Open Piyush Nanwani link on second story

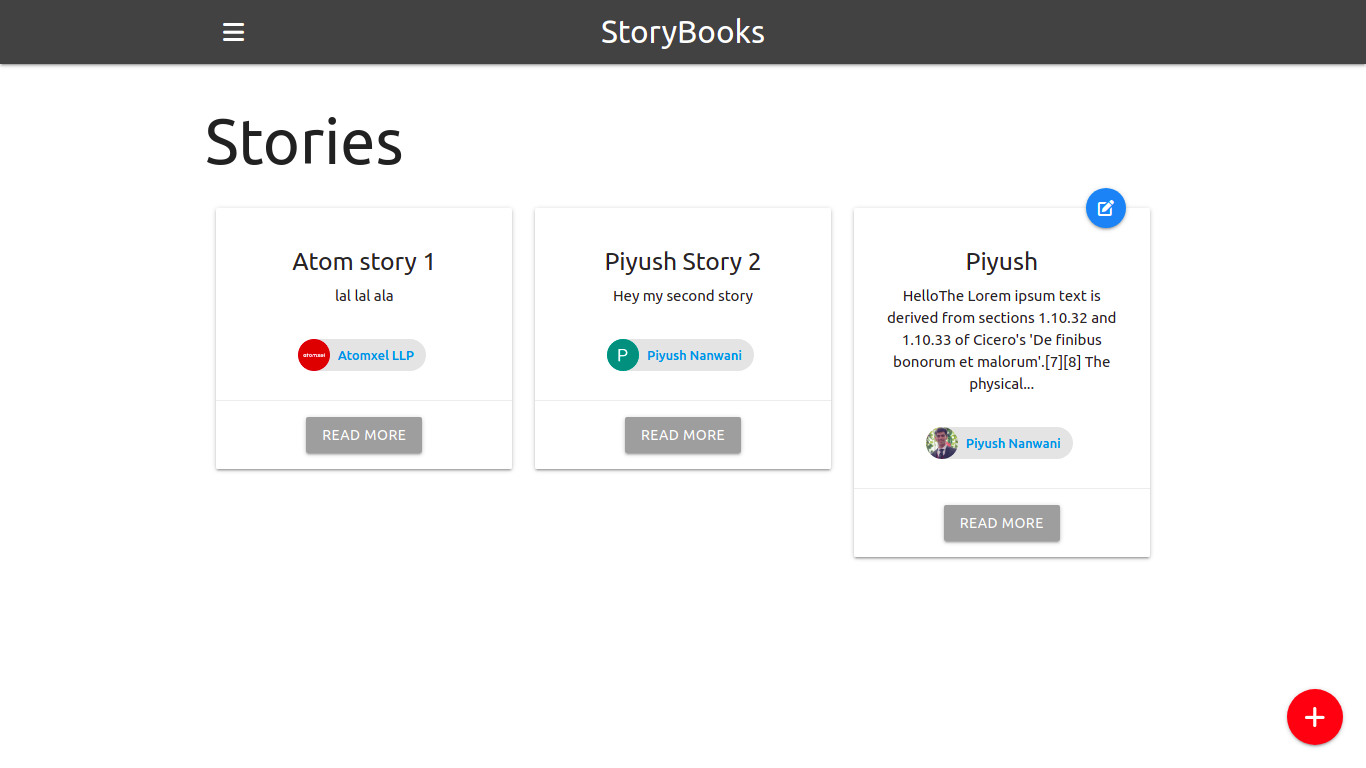pos(695,355)
